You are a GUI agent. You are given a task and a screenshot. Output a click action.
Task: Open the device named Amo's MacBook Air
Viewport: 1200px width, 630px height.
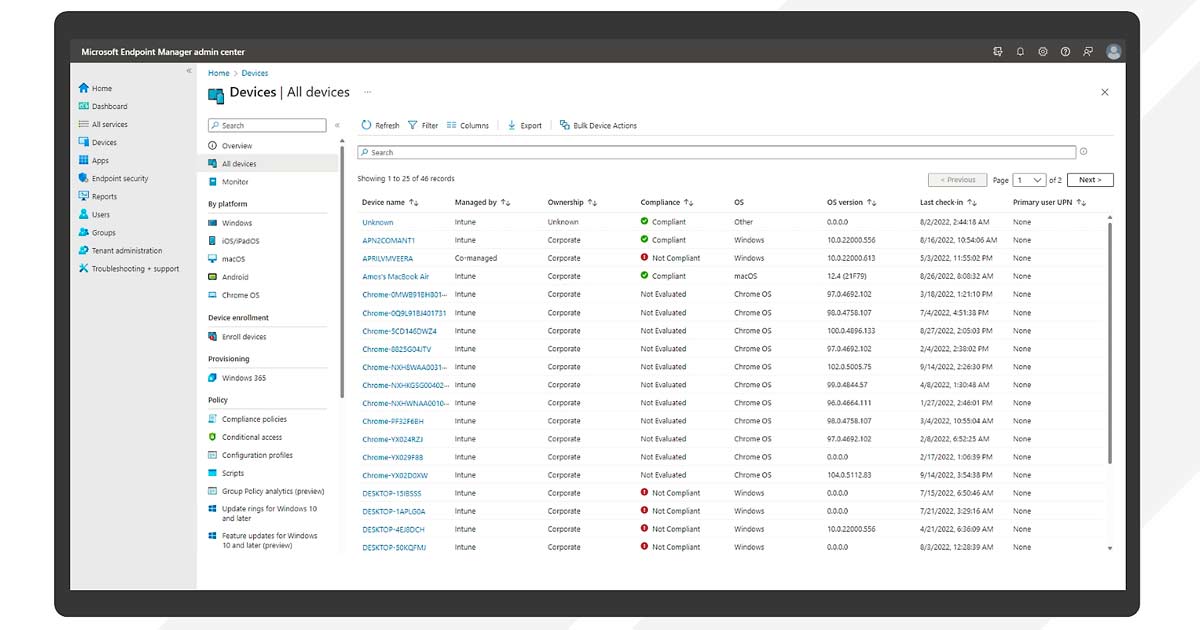(395, 276)
